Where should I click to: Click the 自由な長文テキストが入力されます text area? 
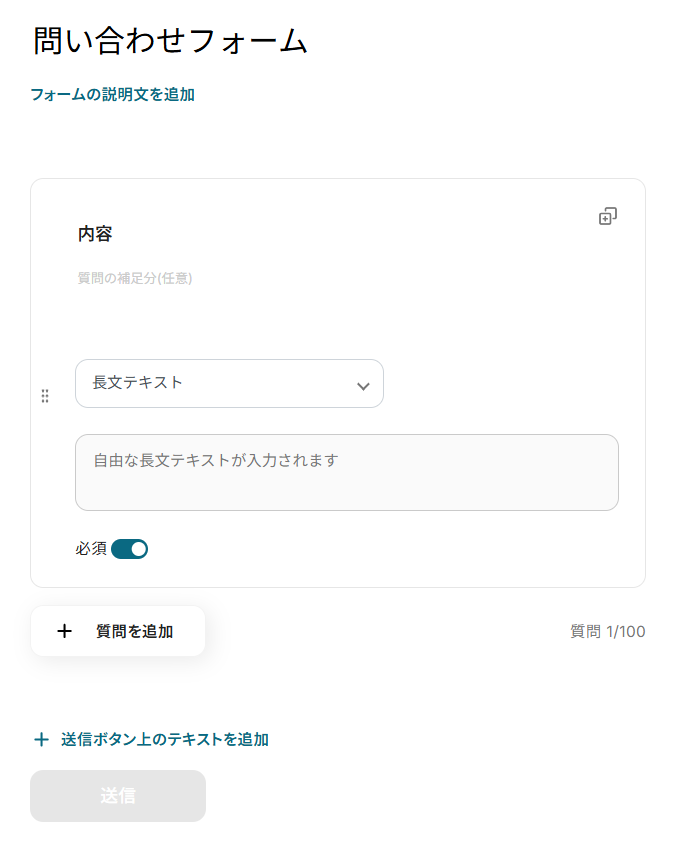click(x=346, y=472)
